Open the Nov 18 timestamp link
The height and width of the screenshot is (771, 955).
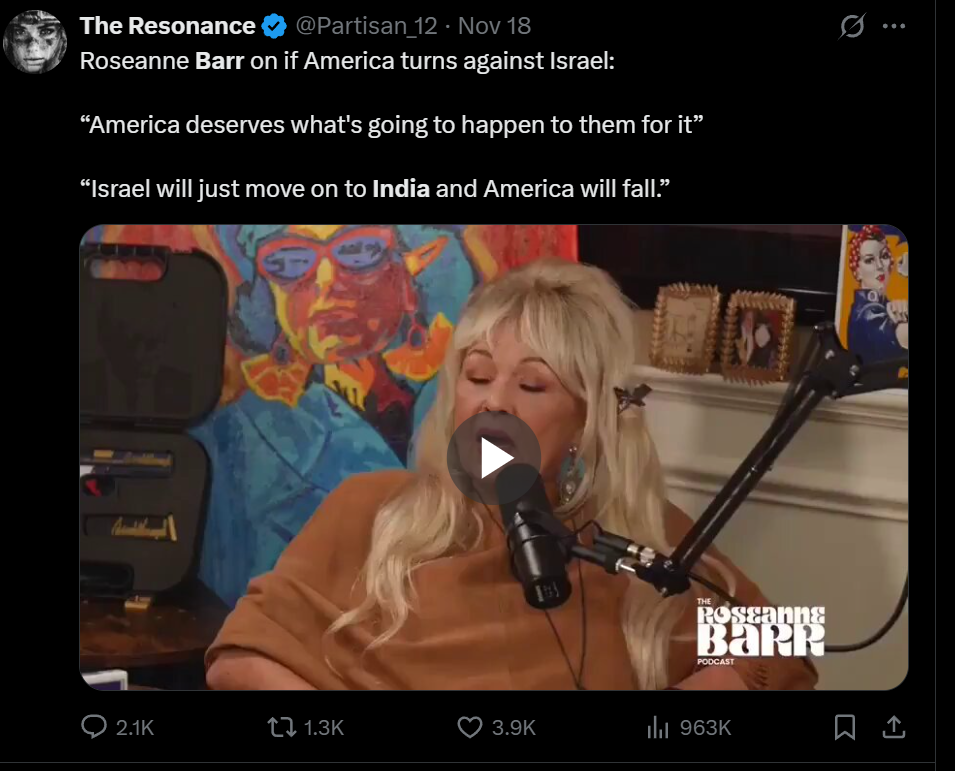(x=495, y=26)
